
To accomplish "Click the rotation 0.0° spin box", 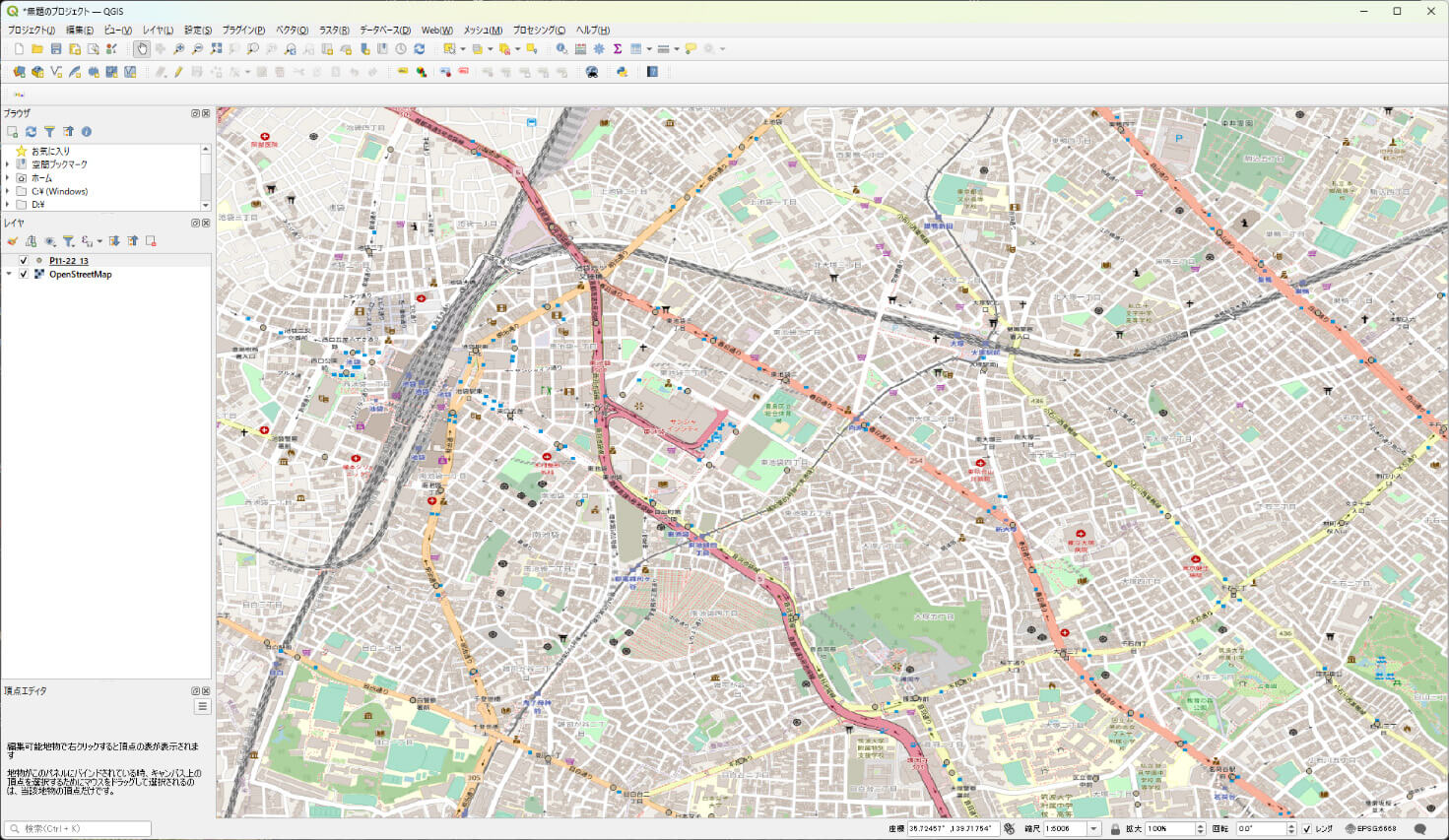I will 1266,829.
